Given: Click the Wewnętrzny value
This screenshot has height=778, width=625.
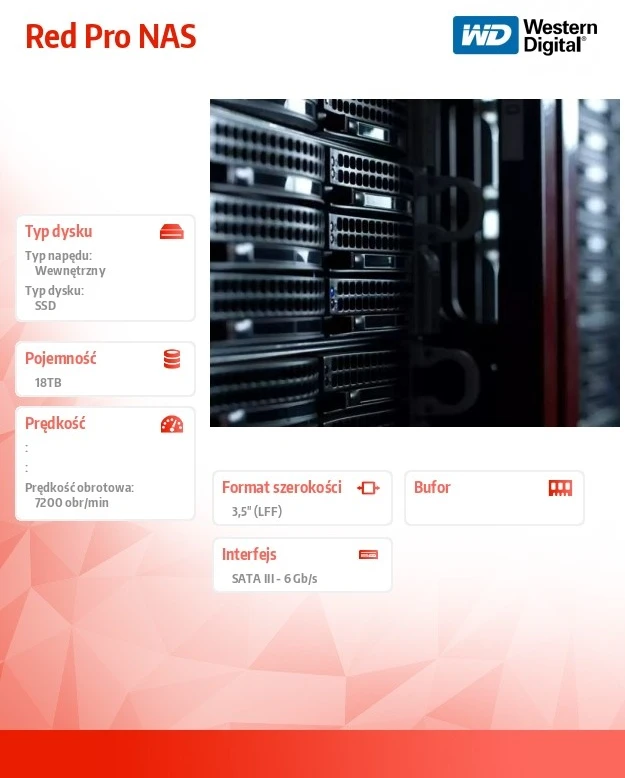Looking at the screenshot, I should (x=70, y=270).
